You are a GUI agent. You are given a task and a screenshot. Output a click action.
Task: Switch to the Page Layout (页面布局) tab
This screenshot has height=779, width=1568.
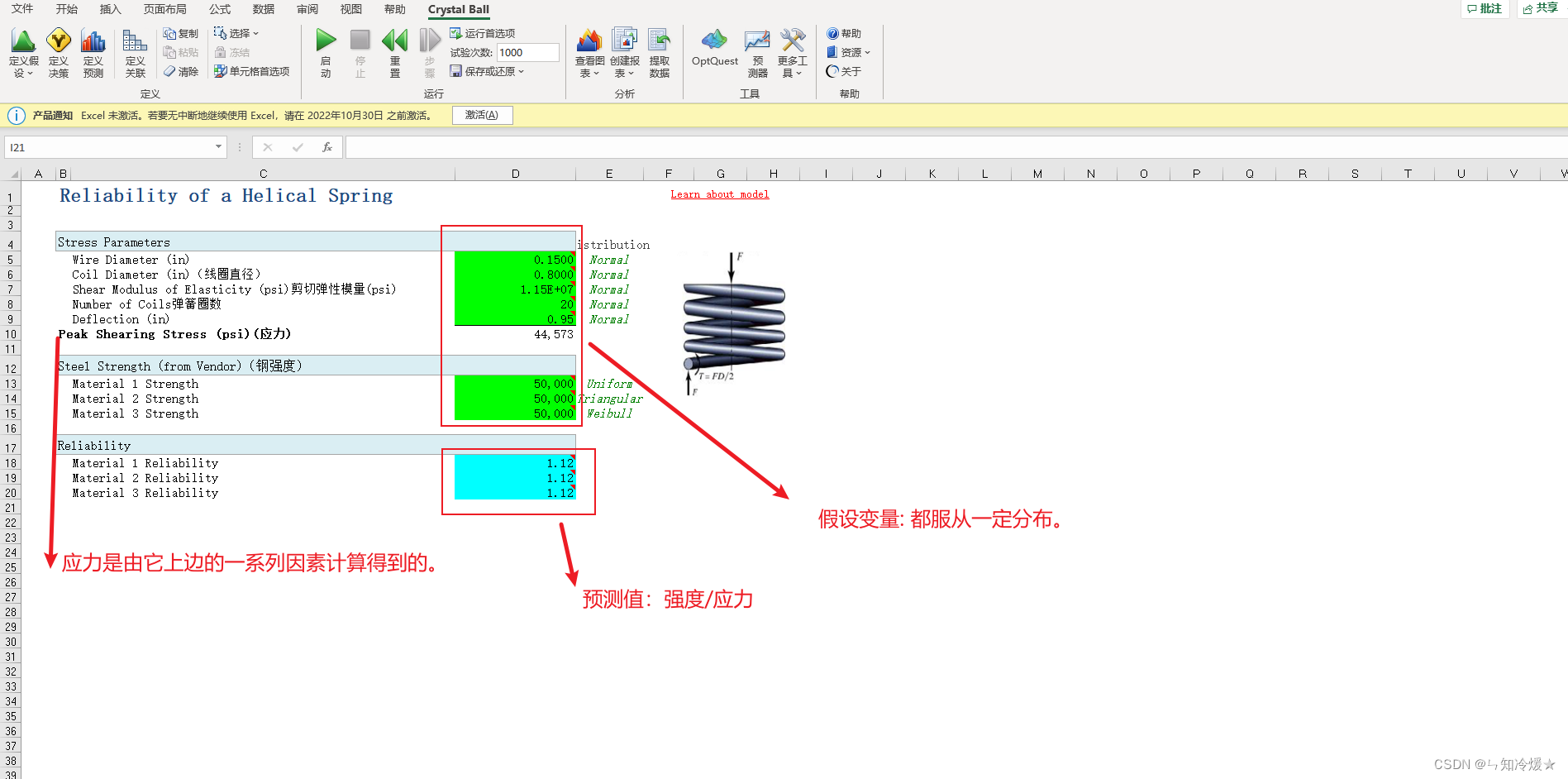[165, 9]
